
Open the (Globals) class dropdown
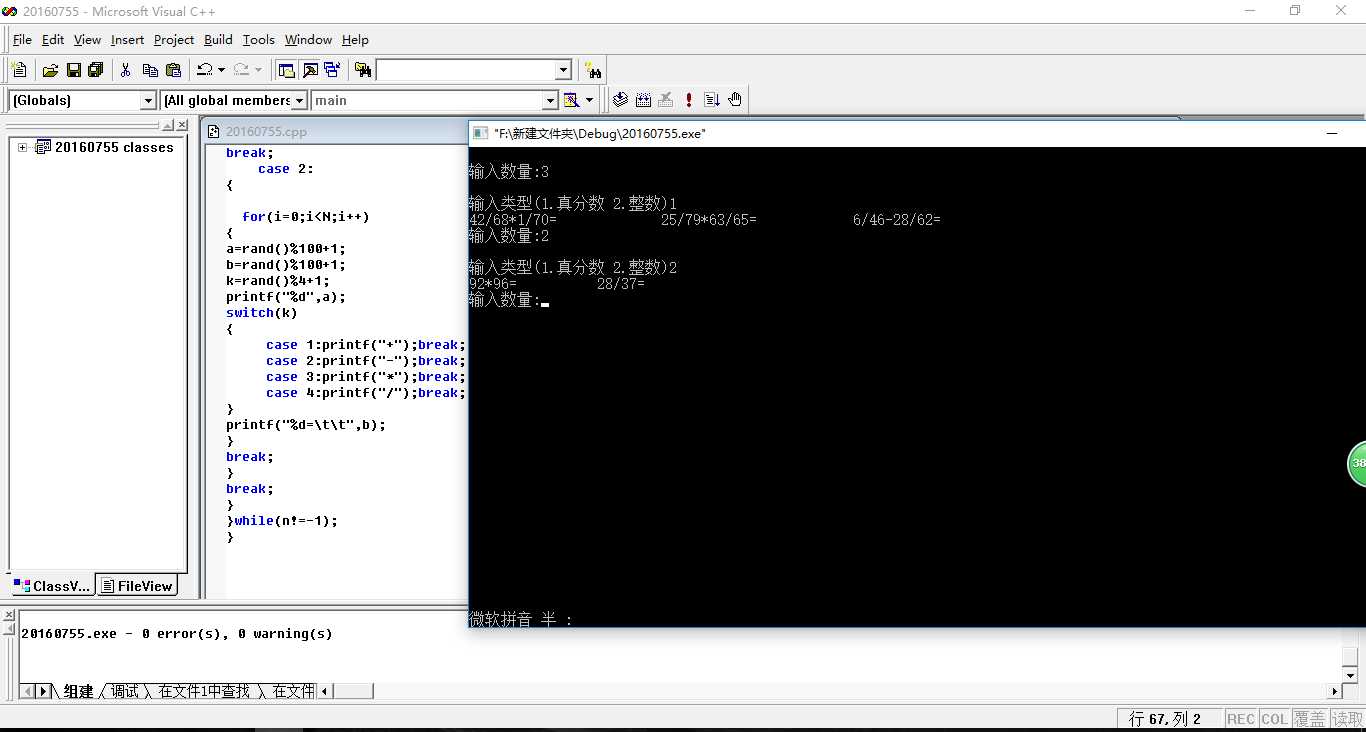[148, 100]
